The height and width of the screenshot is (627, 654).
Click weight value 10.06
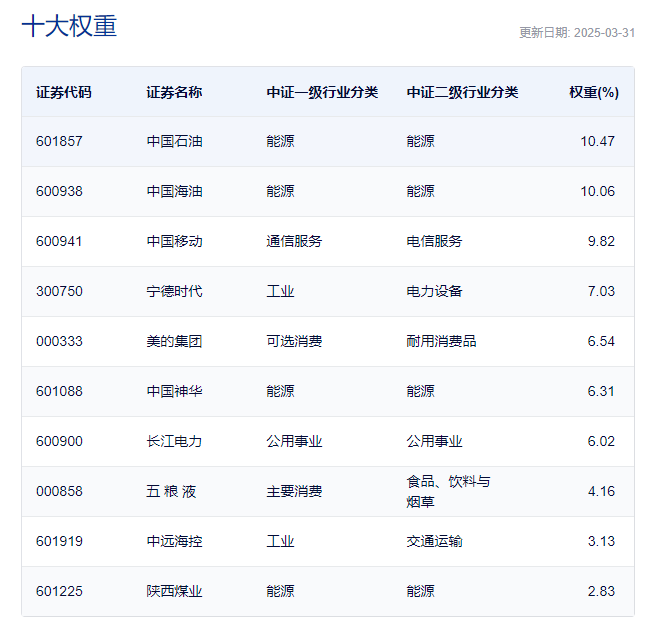(x=597, y=191)
